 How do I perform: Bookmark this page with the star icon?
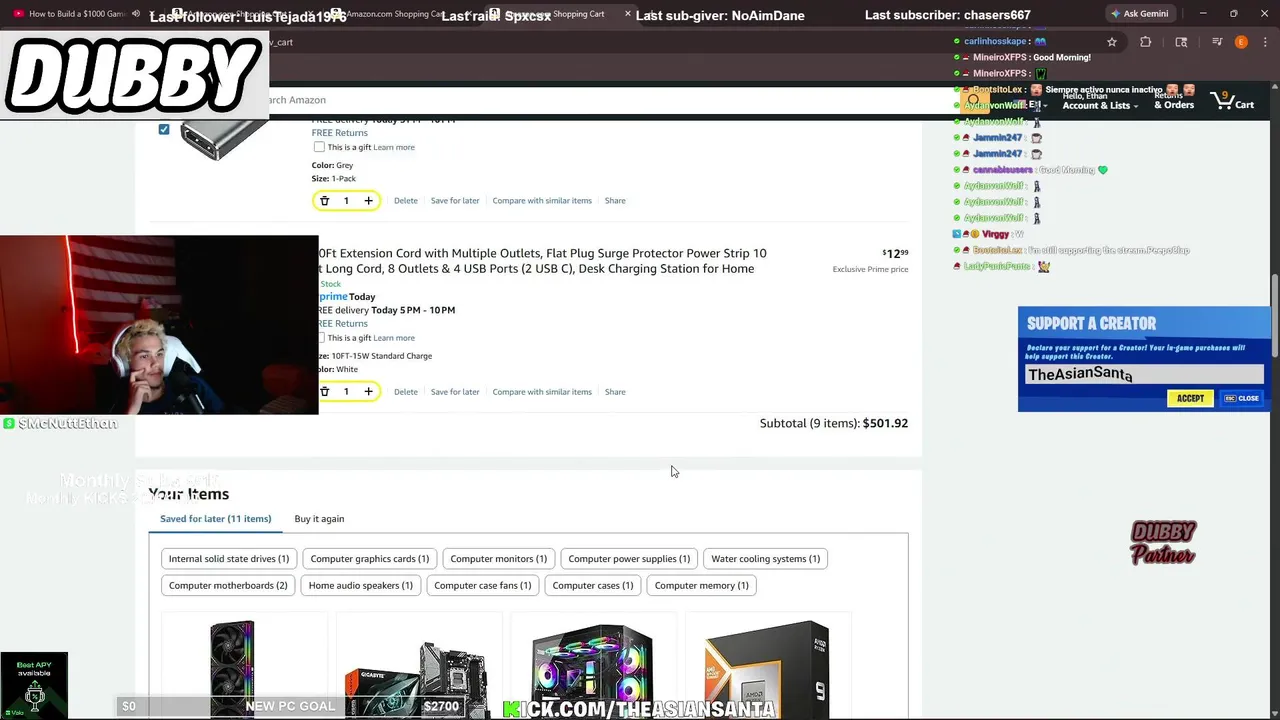coord(1111,42)
